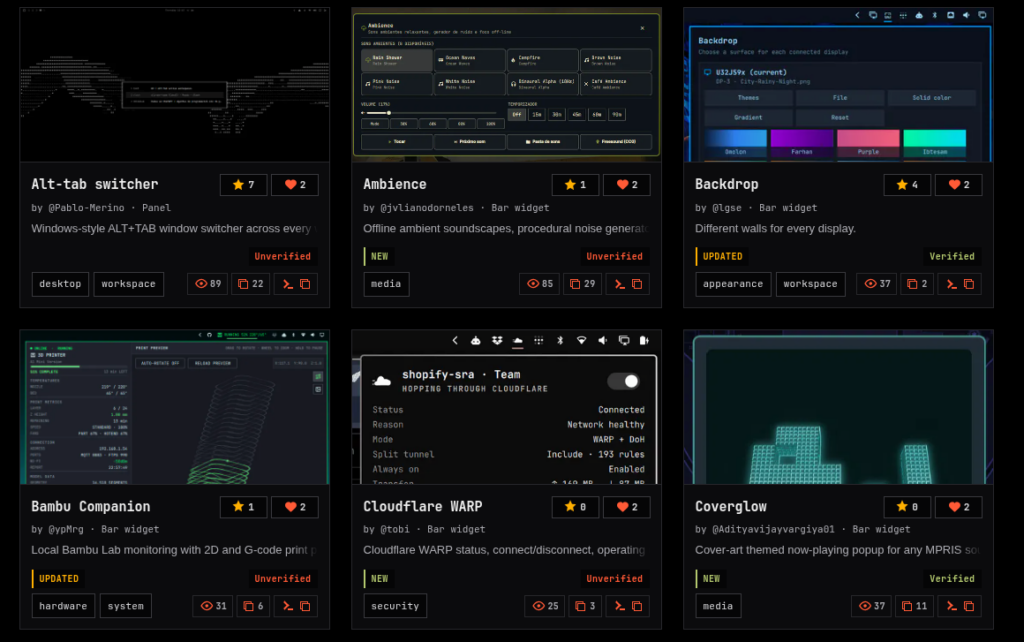This screenshot has width=1024, height=642.
Task: Filter by the appearance tag
Action: click(733, 284)
